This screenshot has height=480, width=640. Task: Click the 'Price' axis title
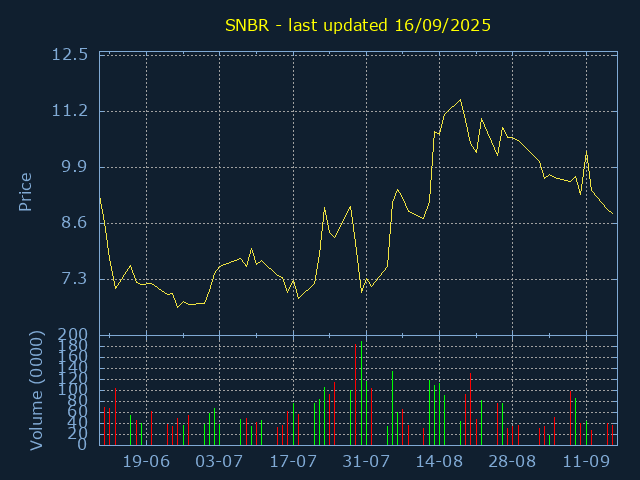25,192
